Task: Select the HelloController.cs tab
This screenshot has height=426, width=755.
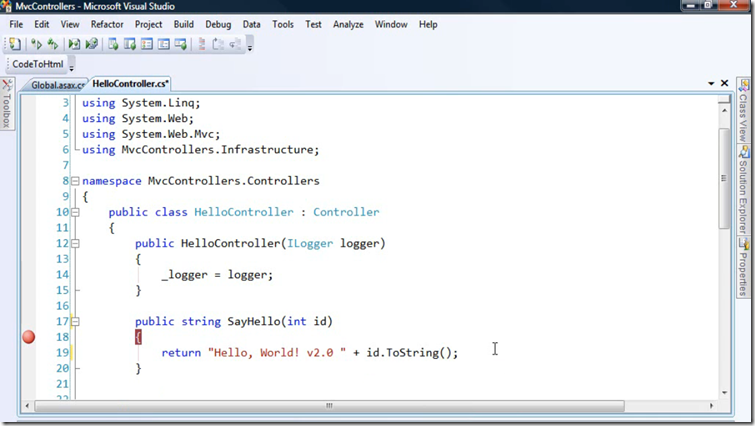Action: click(130, 84)
